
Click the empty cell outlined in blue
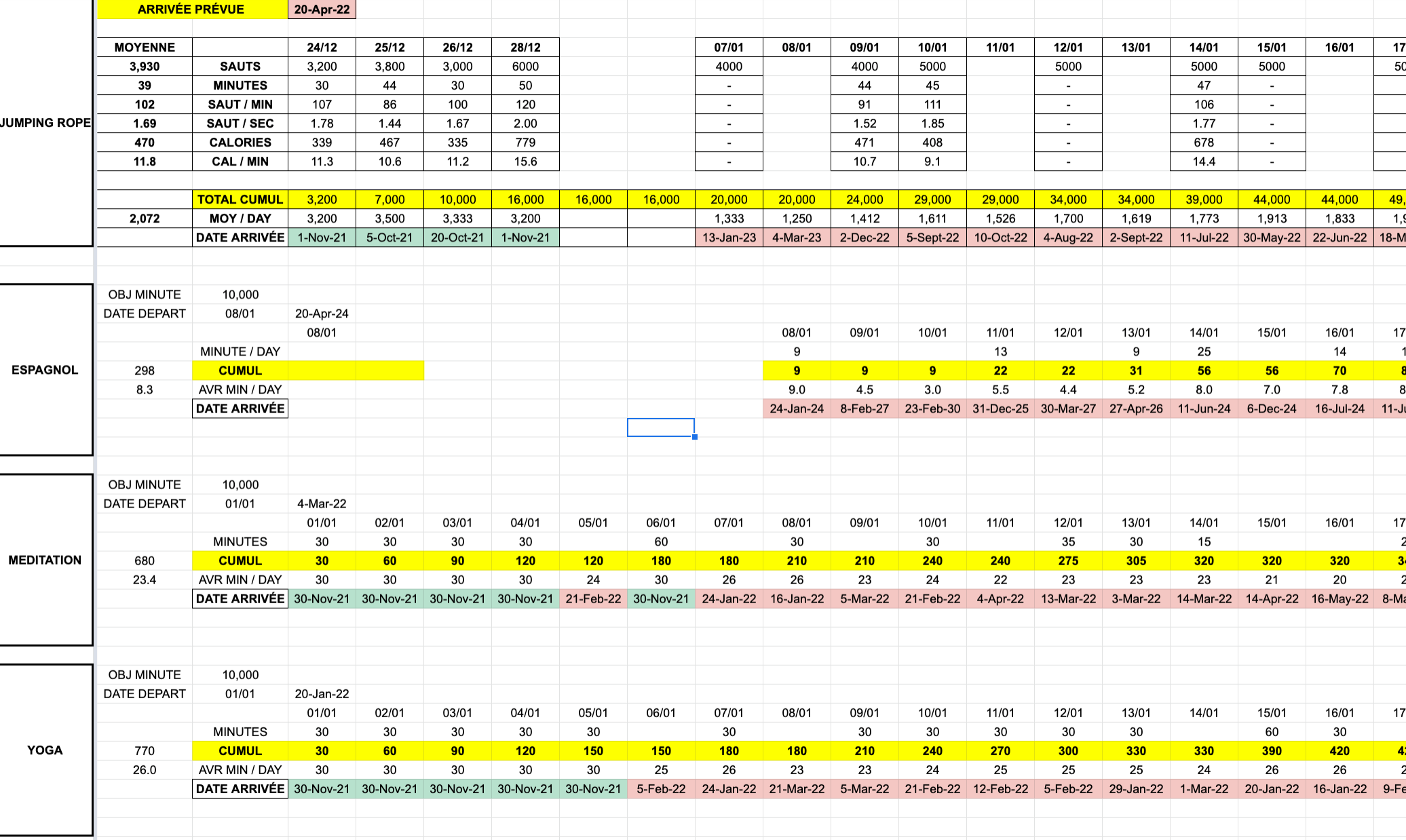pyautogui.click(x=660, y=427)
